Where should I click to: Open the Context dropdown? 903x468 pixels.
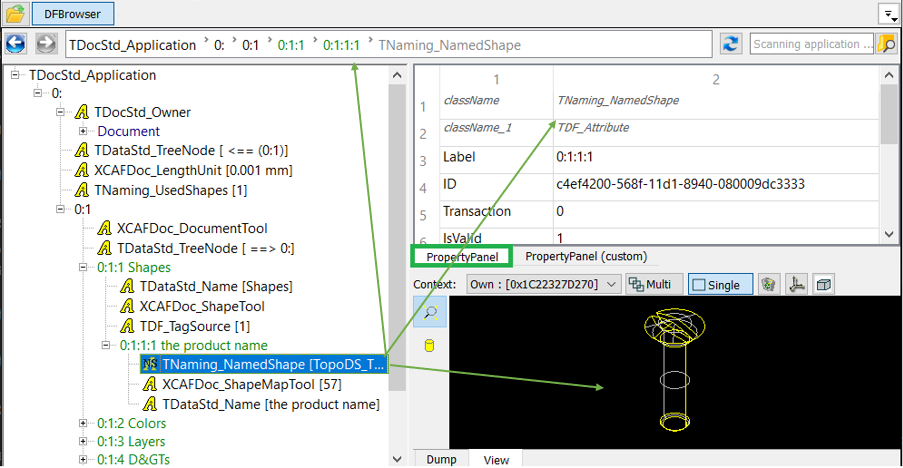tap(545, 284)
